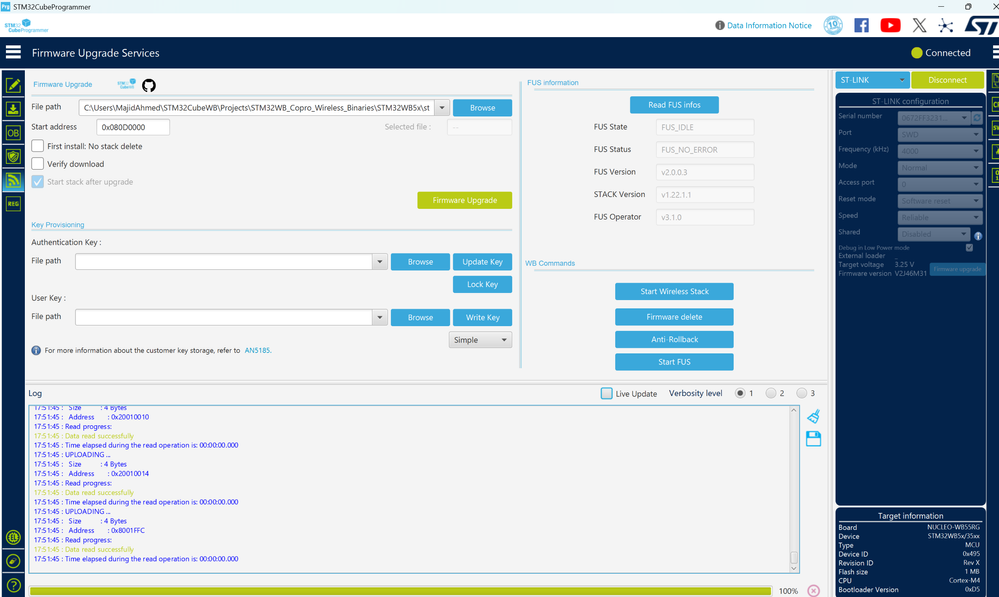
Task: Enable First install: No stack delete
Action: tap(38, 146)
